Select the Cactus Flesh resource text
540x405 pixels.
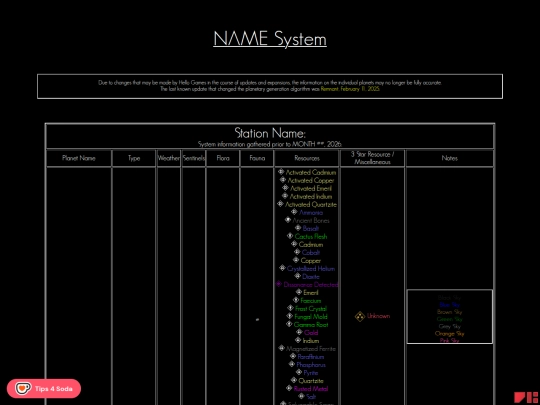[311, 237]
